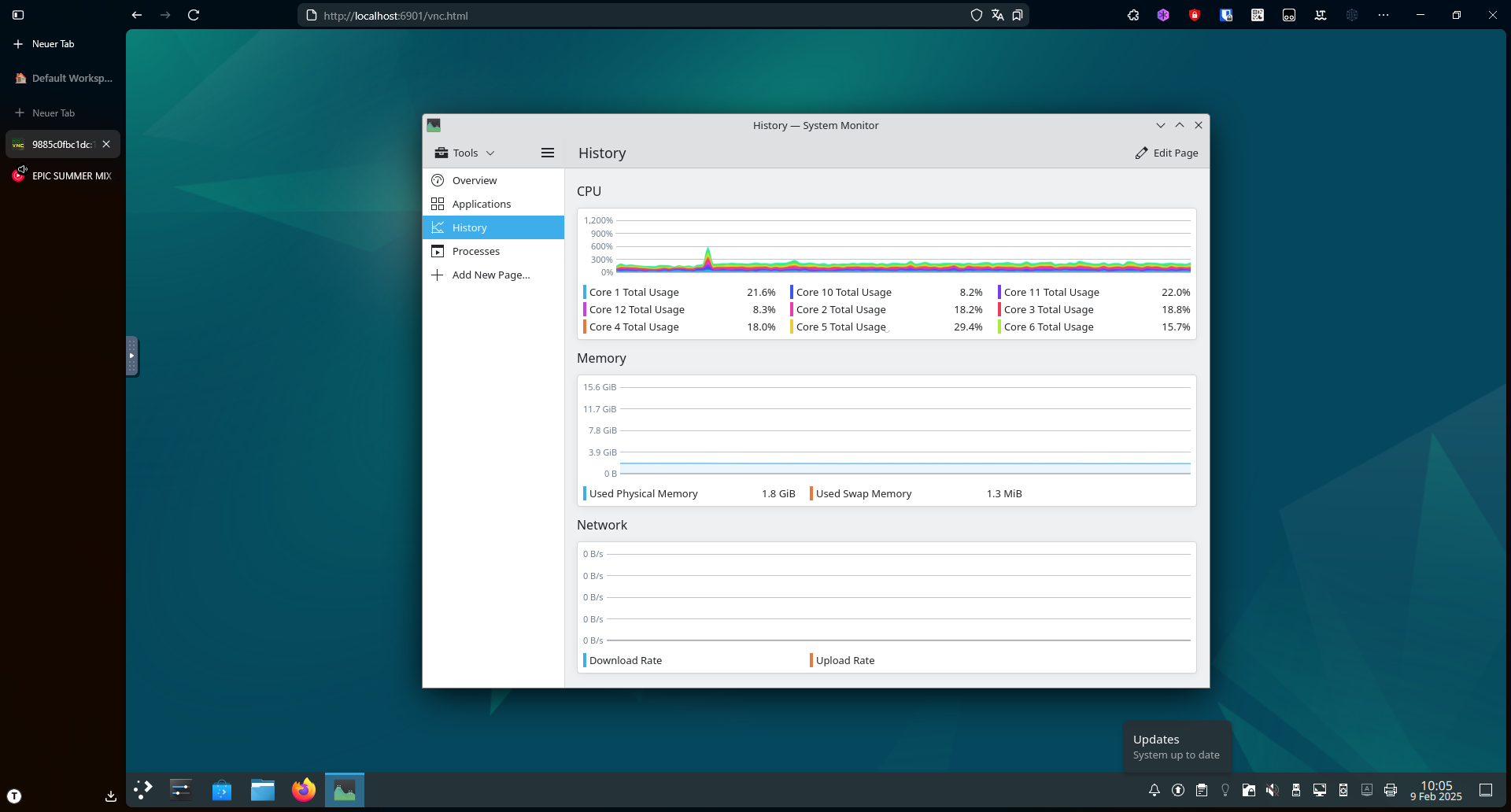
Task: Click the translate icon in address bar
Action: click(998, 15)
